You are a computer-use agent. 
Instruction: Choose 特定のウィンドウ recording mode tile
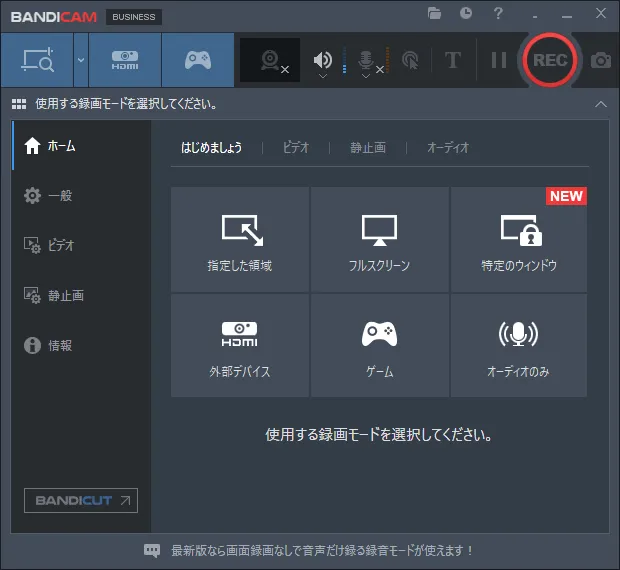pyautogui.click(x=519, y=240)
